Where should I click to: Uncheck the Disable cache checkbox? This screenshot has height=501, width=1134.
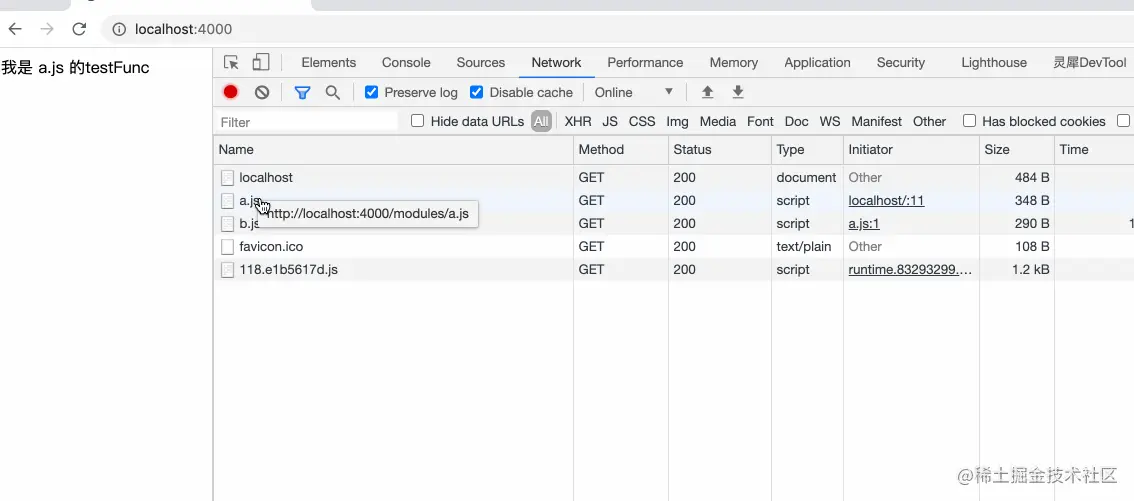pos(477,93)
